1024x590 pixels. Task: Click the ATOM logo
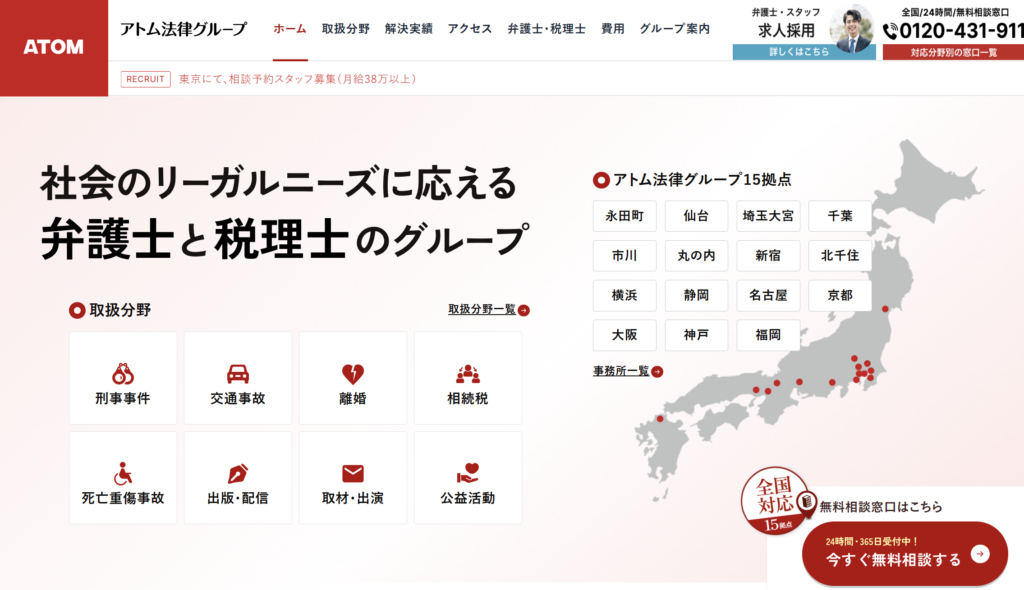point(54,47)
